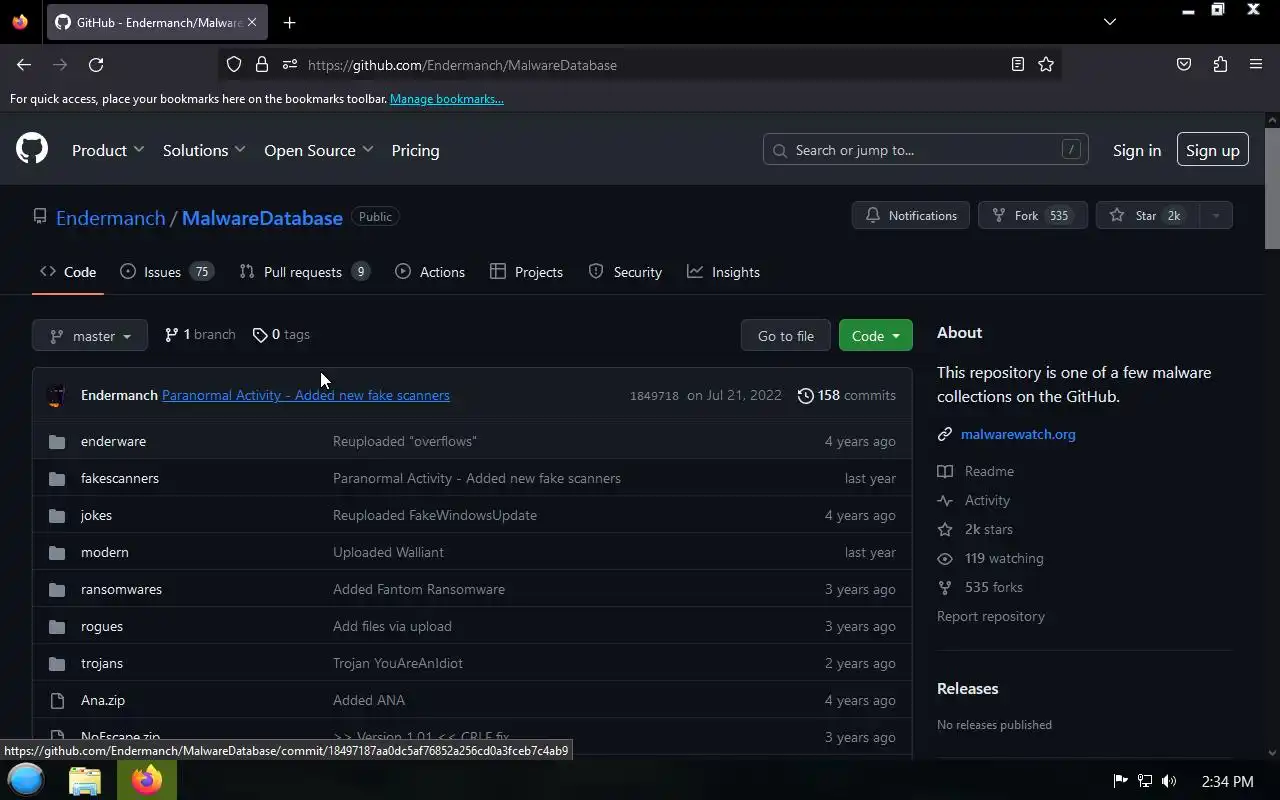Open the 1 branch link
The width and height of the screenshot is (1280, 800).
pos(200,335)
